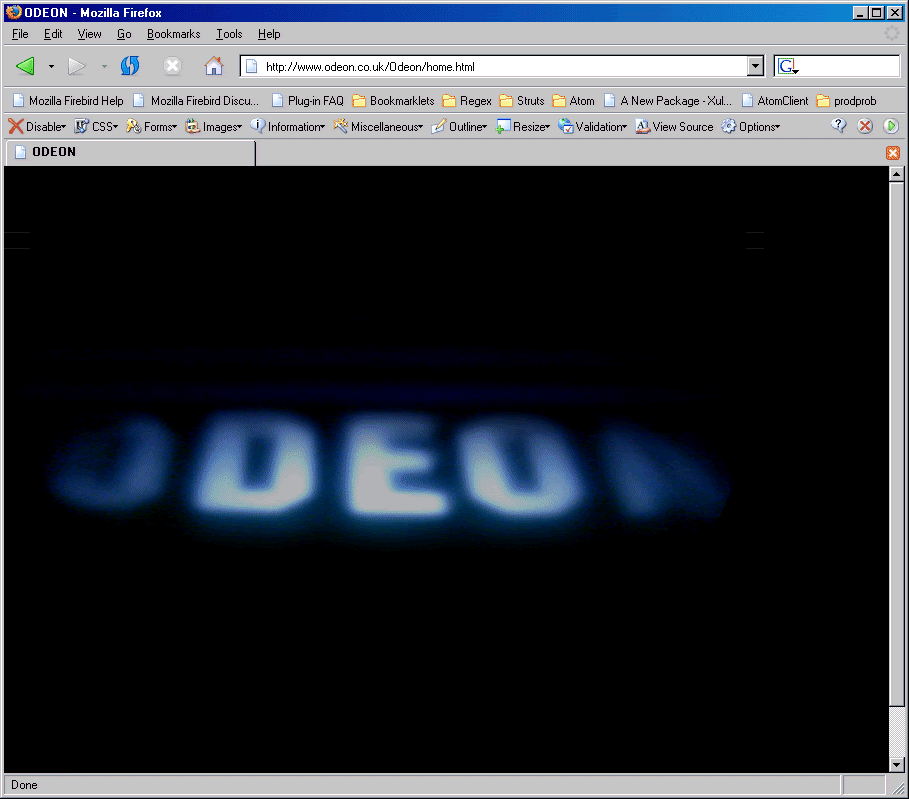Click the red X icon on Web Developer toolbar
Viewport: 909px width, 799px height.
pos(864,126)
